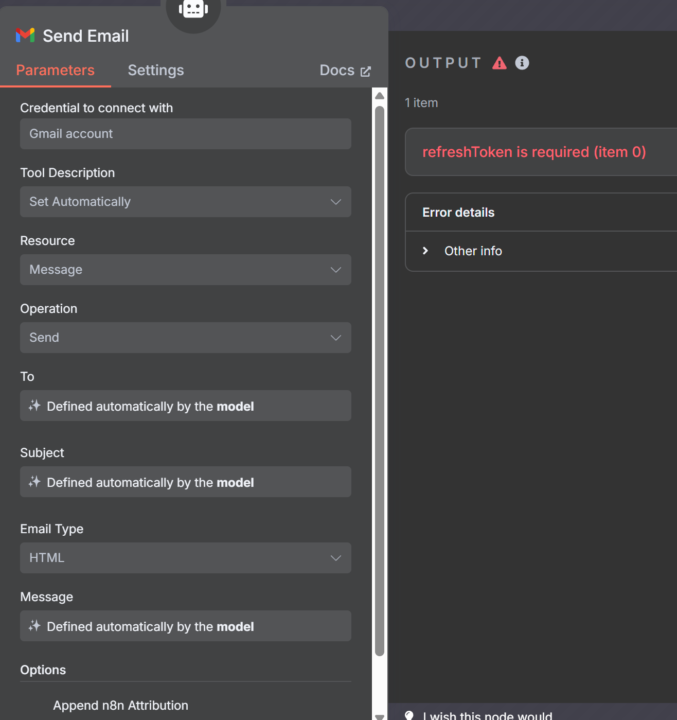Click the Docs external link icon

point(365,71)
